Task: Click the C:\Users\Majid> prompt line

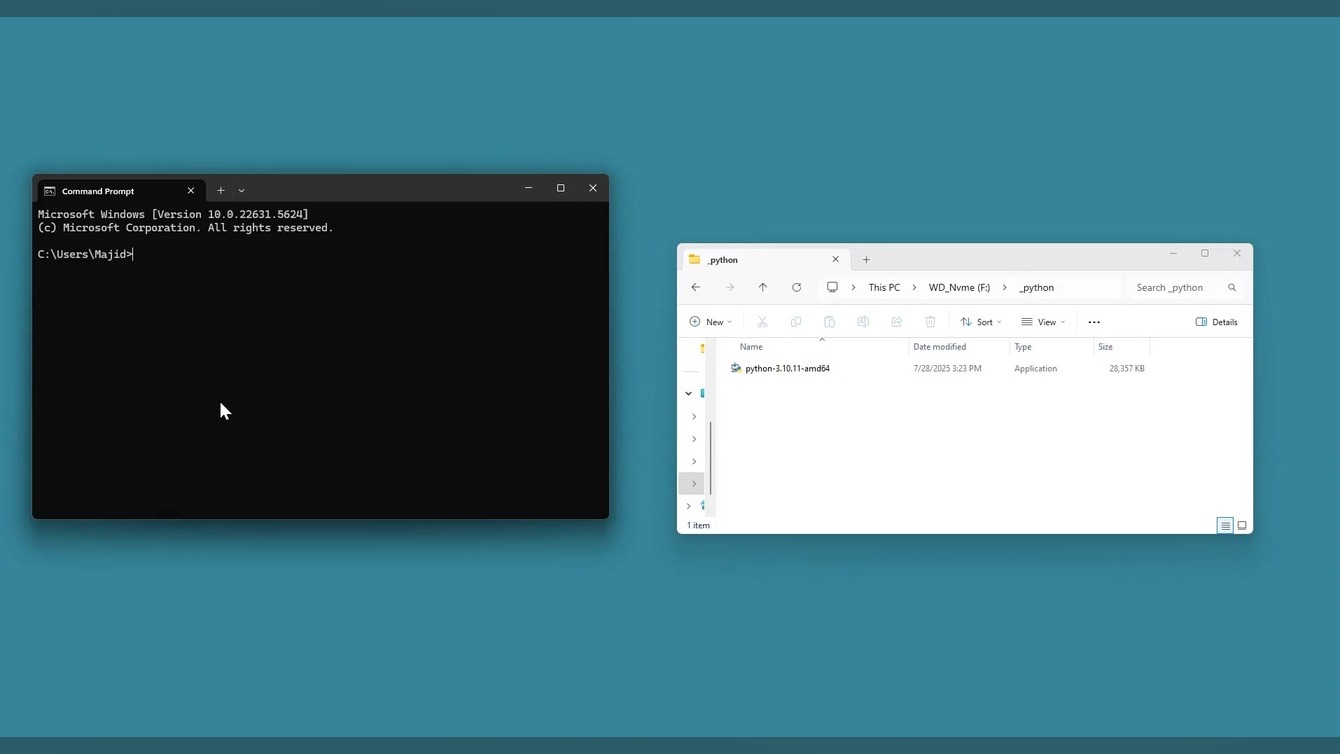Action: point(85,255)
